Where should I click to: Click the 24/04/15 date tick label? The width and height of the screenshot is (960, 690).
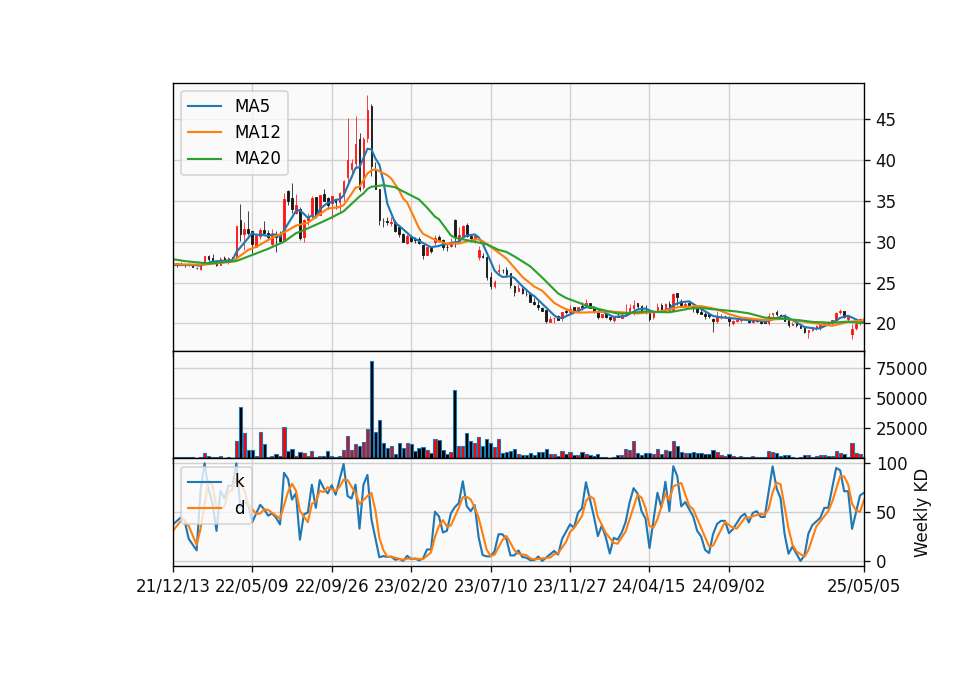(649, 586)
